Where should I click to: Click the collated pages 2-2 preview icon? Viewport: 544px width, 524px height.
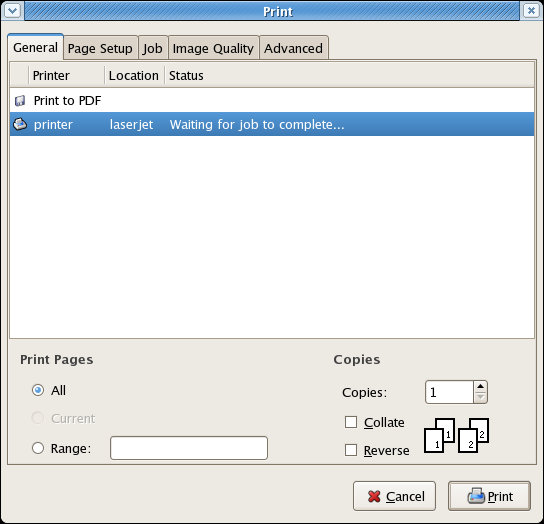[x=474, y=435]
